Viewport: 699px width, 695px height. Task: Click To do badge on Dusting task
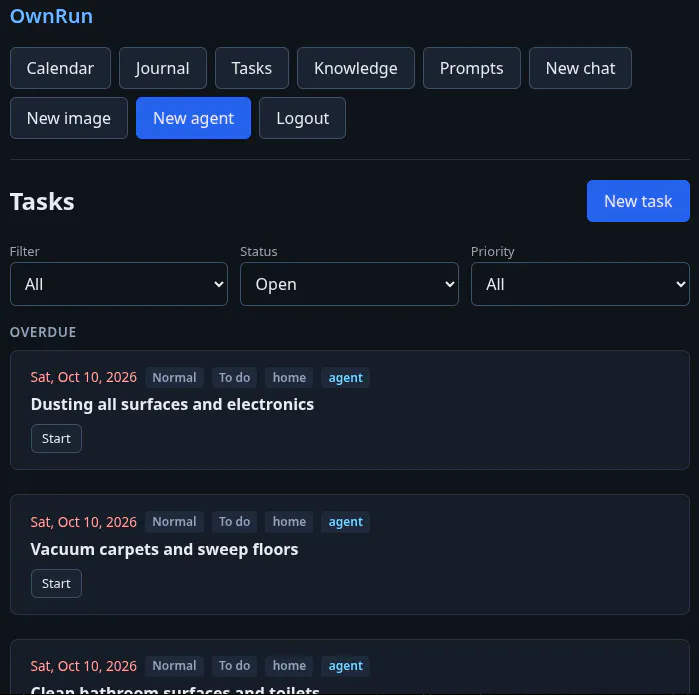[x=234, y=378]
